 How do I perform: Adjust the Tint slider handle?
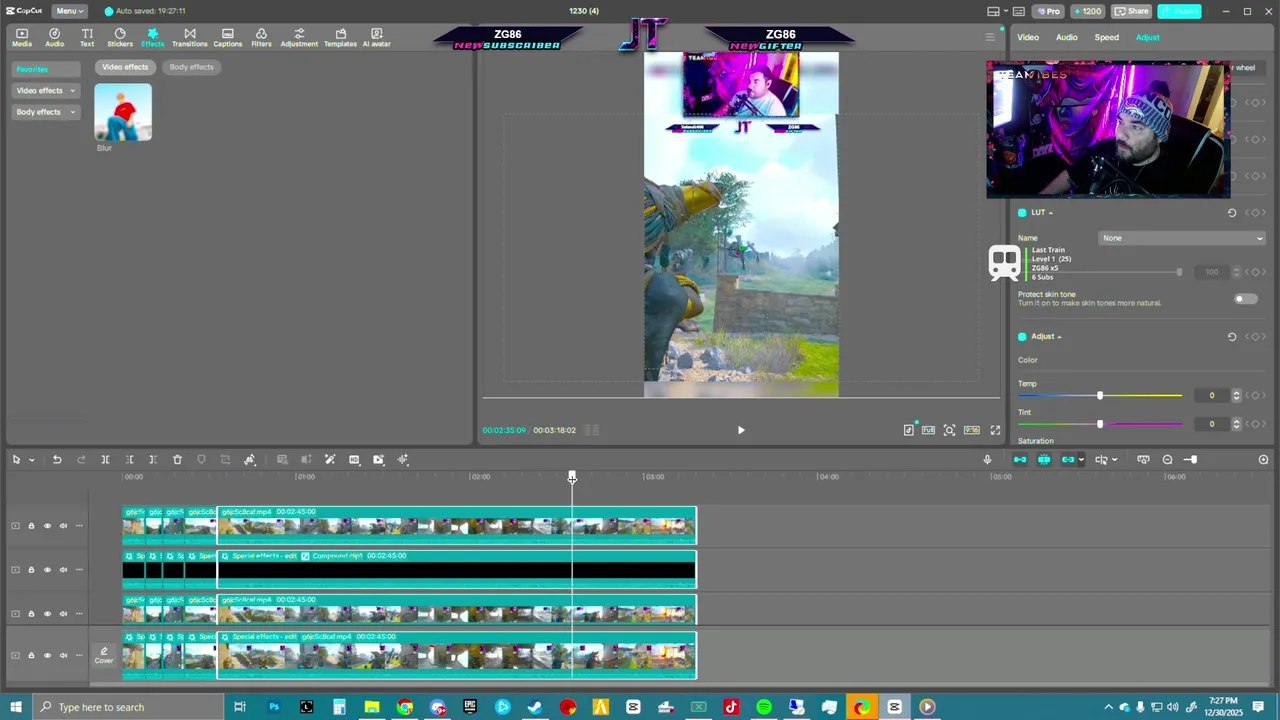coord(1100,424)
